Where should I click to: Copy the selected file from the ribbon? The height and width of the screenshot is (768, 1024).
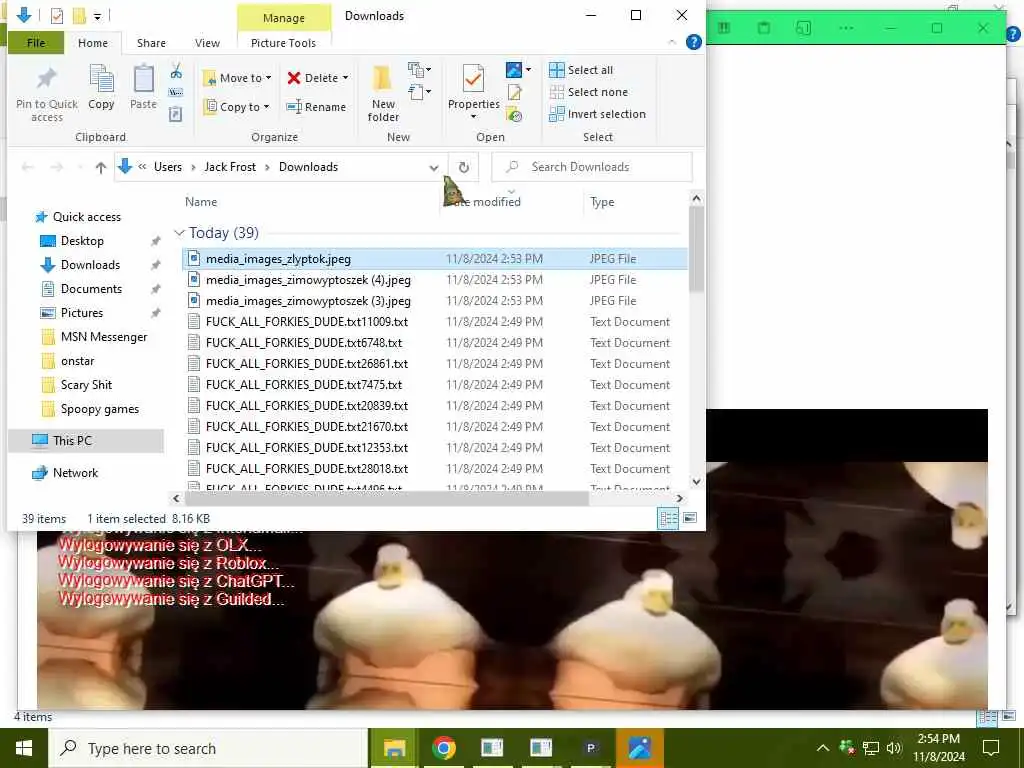pos(101,88)
